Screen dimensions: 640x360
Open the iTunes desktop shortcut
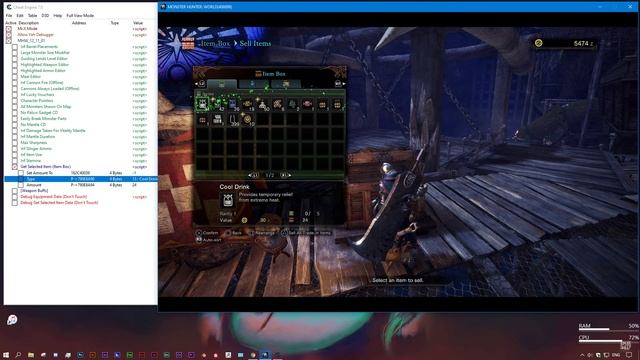[x=12, y=320]
